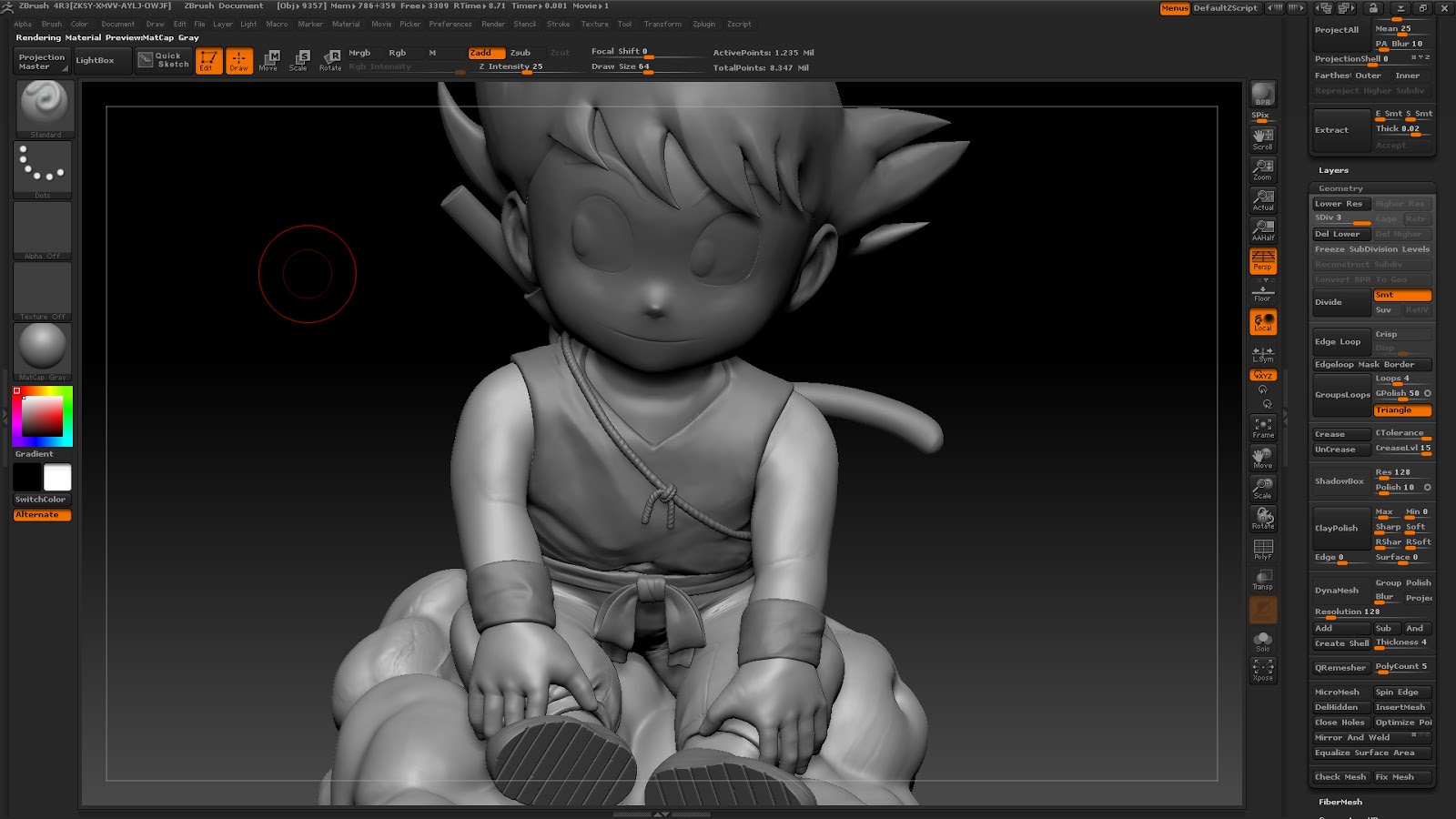Click the Lower Res button
This screenshot has width=1456, height=819.
point(1341,204)
